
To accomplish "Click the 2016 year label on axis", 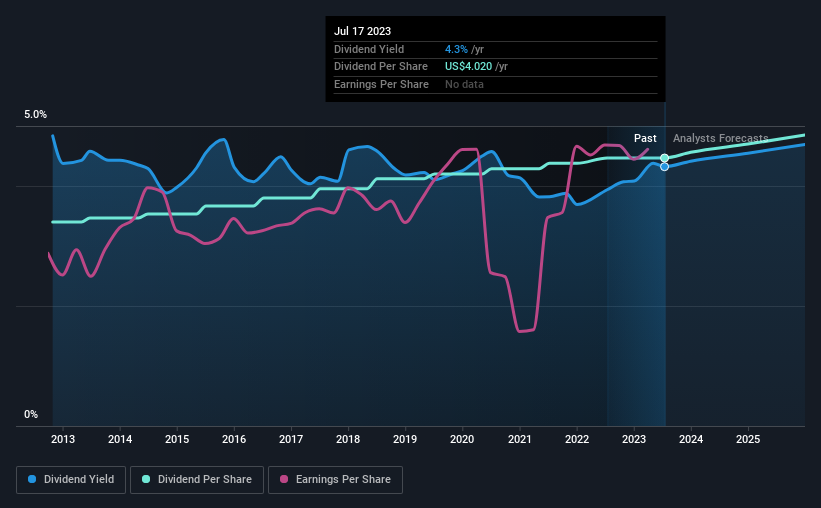I will [x=234, y=439].
